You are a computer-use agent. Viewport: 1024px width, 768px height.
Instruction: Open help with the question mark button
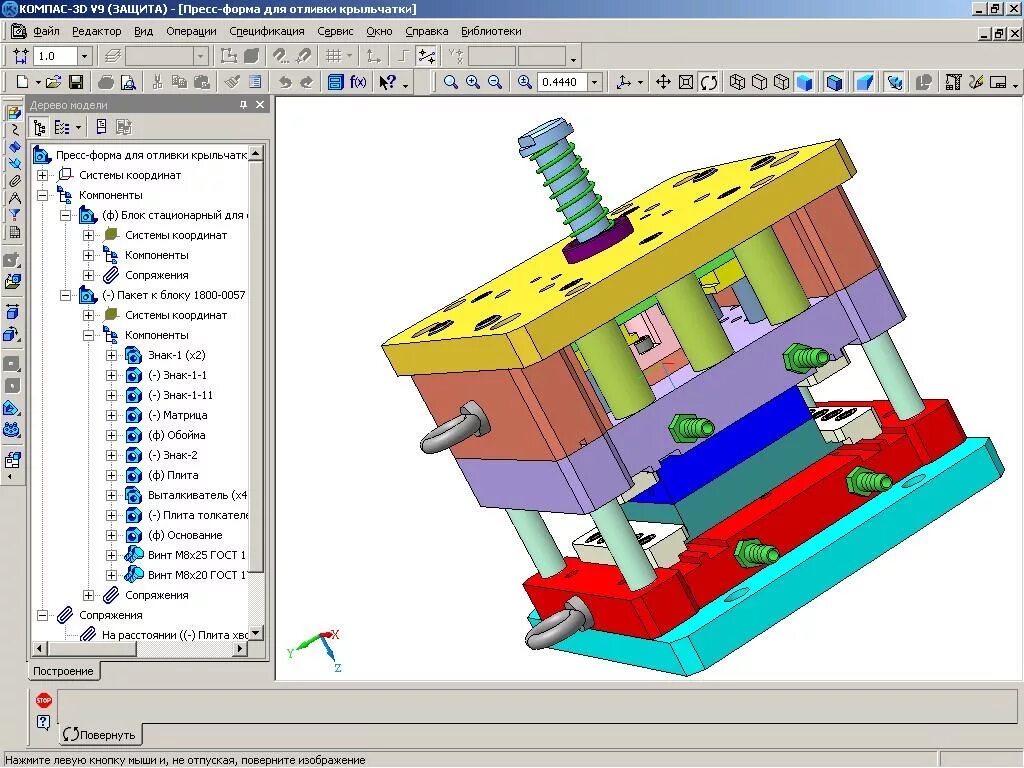[44, 722]
